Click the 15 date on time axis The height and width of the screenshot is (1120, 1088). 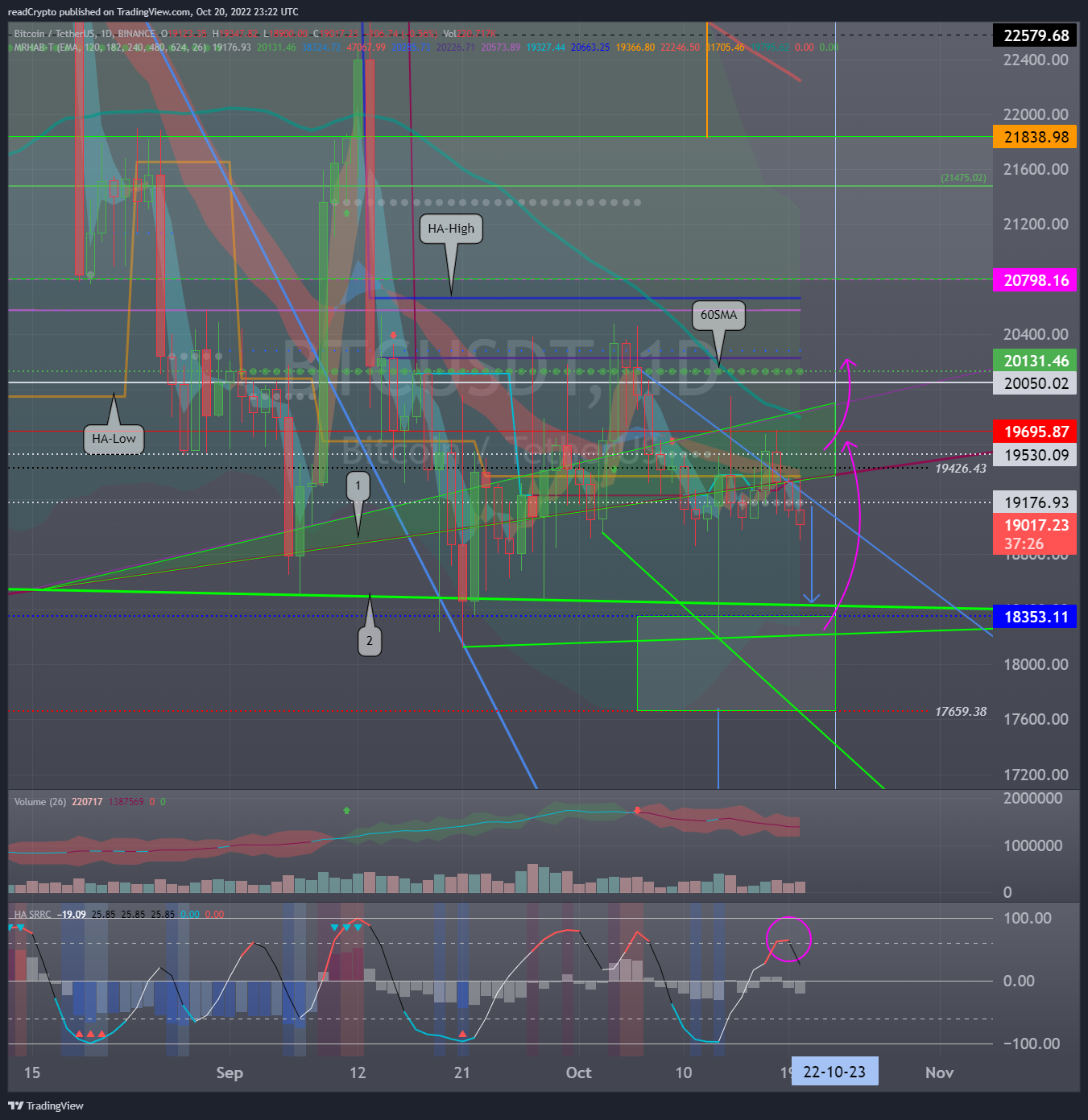(32, 1072)
